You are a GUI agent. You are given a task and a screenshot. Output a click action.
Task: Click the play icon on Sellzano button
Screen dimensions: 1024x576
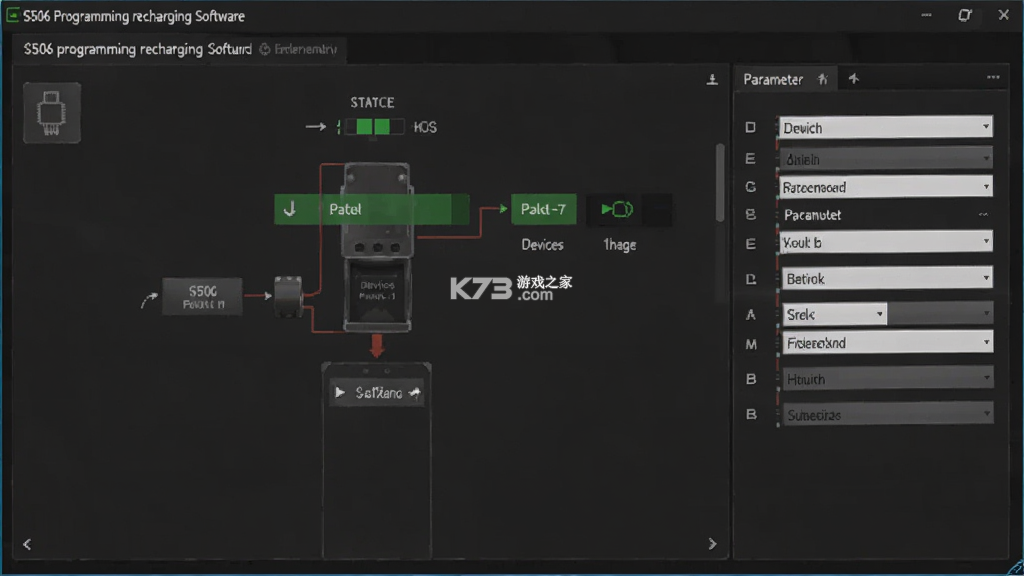pyautogui.click(x=340, y=392)
